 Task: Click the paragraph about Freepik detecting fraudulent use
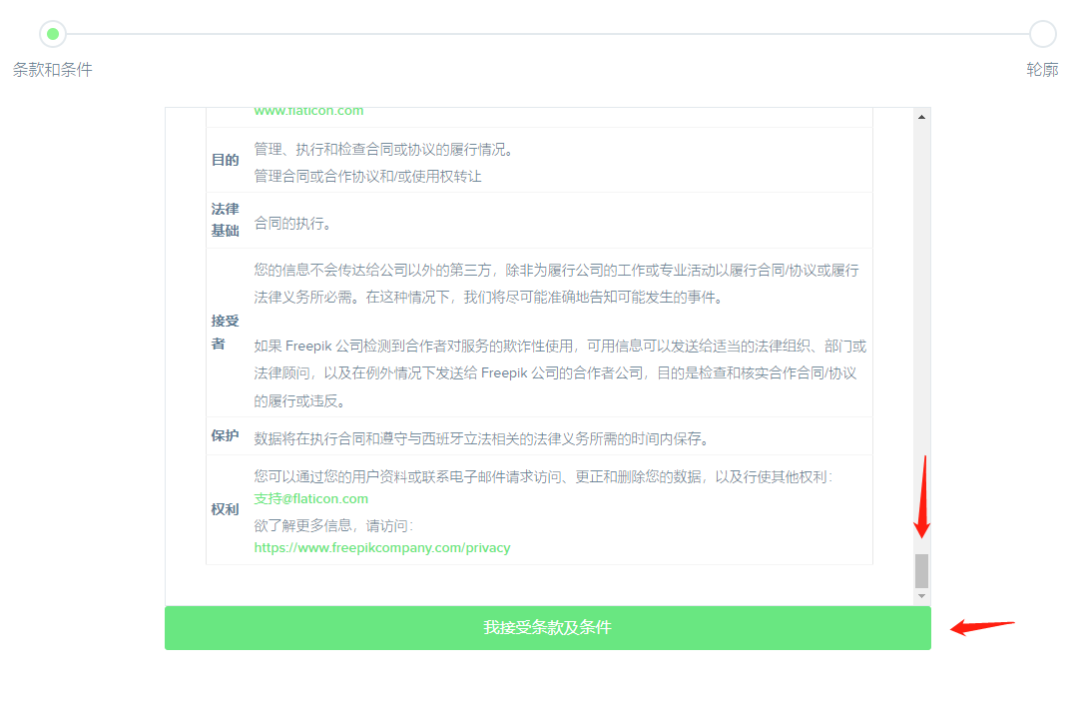[558, 373]
